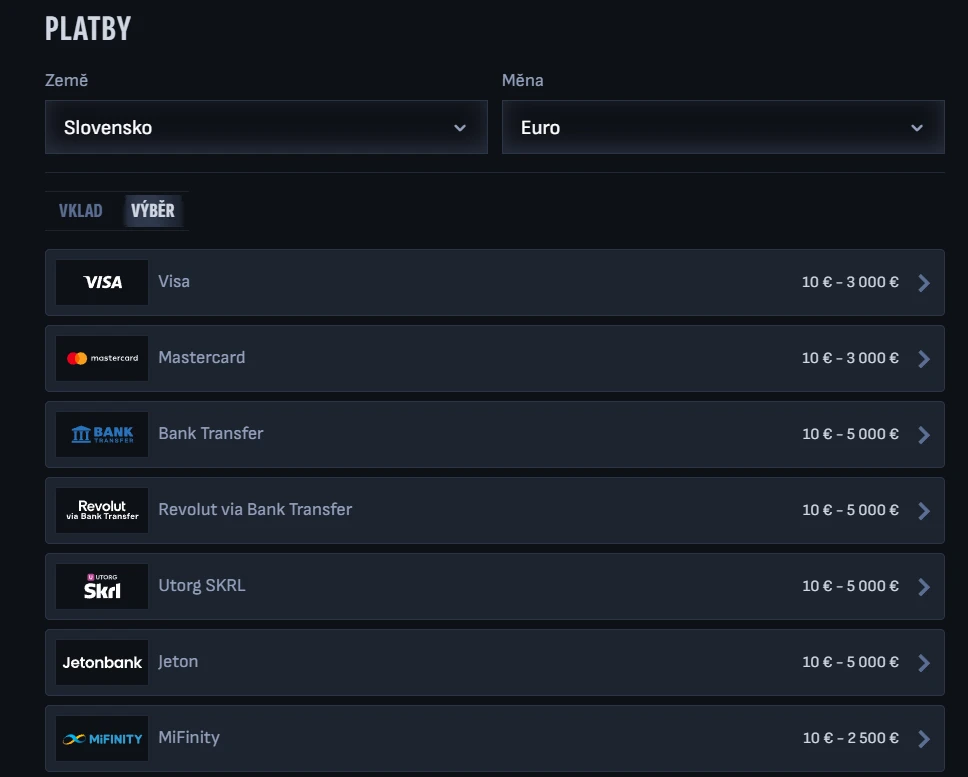This screenshot has height=777, width=968.
Task: Click the Mastercard logo icon
Action: 102,358
